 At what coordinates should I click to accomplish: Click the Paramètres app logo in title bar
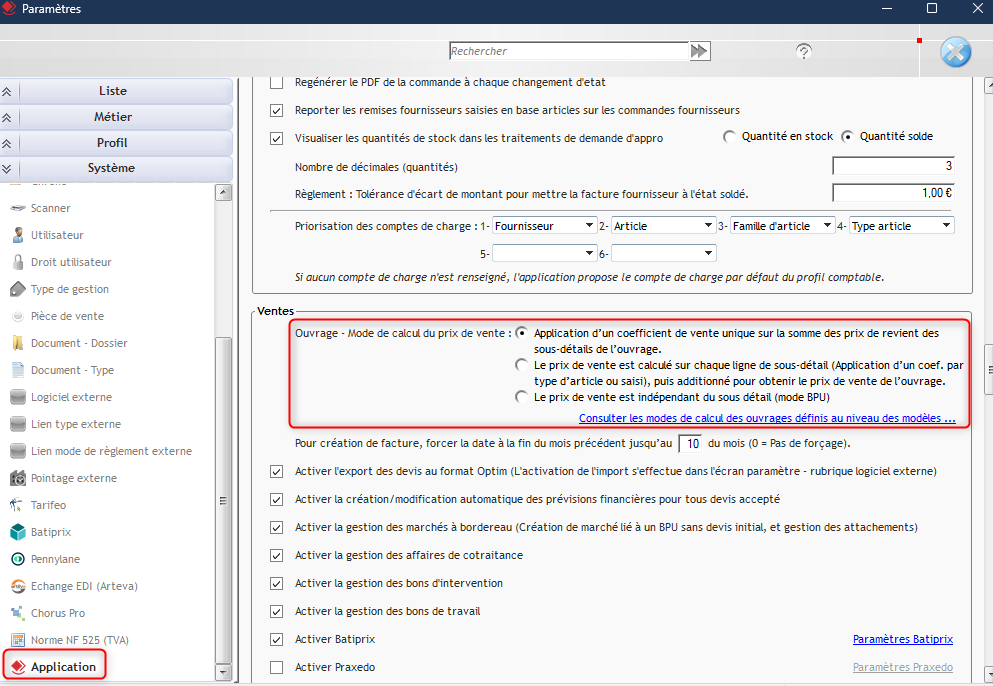(8, 9)
